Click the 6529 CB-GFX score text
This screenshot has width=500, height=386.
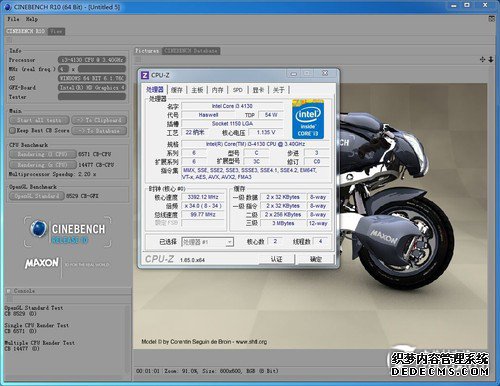82,196
